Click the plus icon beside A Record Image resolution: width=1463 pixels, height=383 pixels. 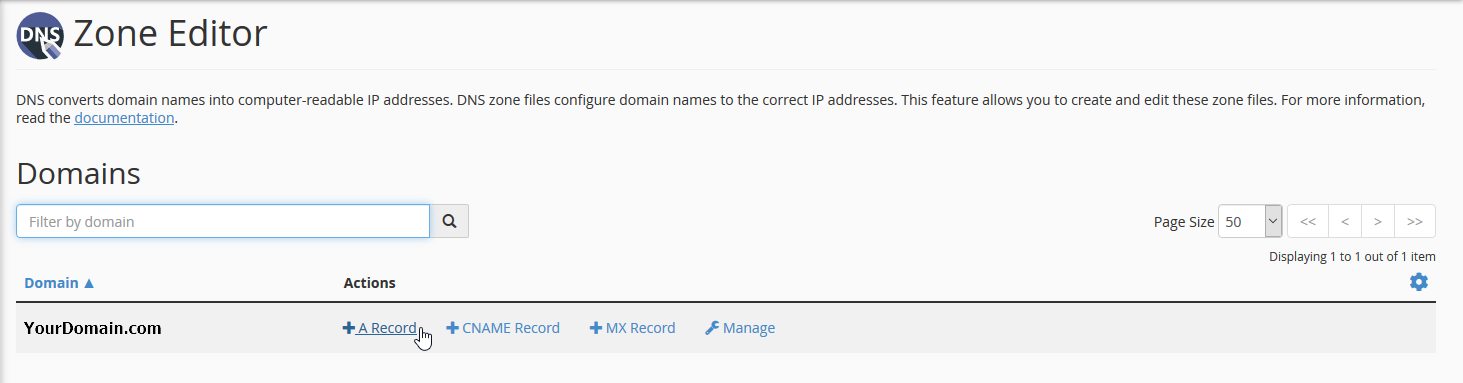349,328
